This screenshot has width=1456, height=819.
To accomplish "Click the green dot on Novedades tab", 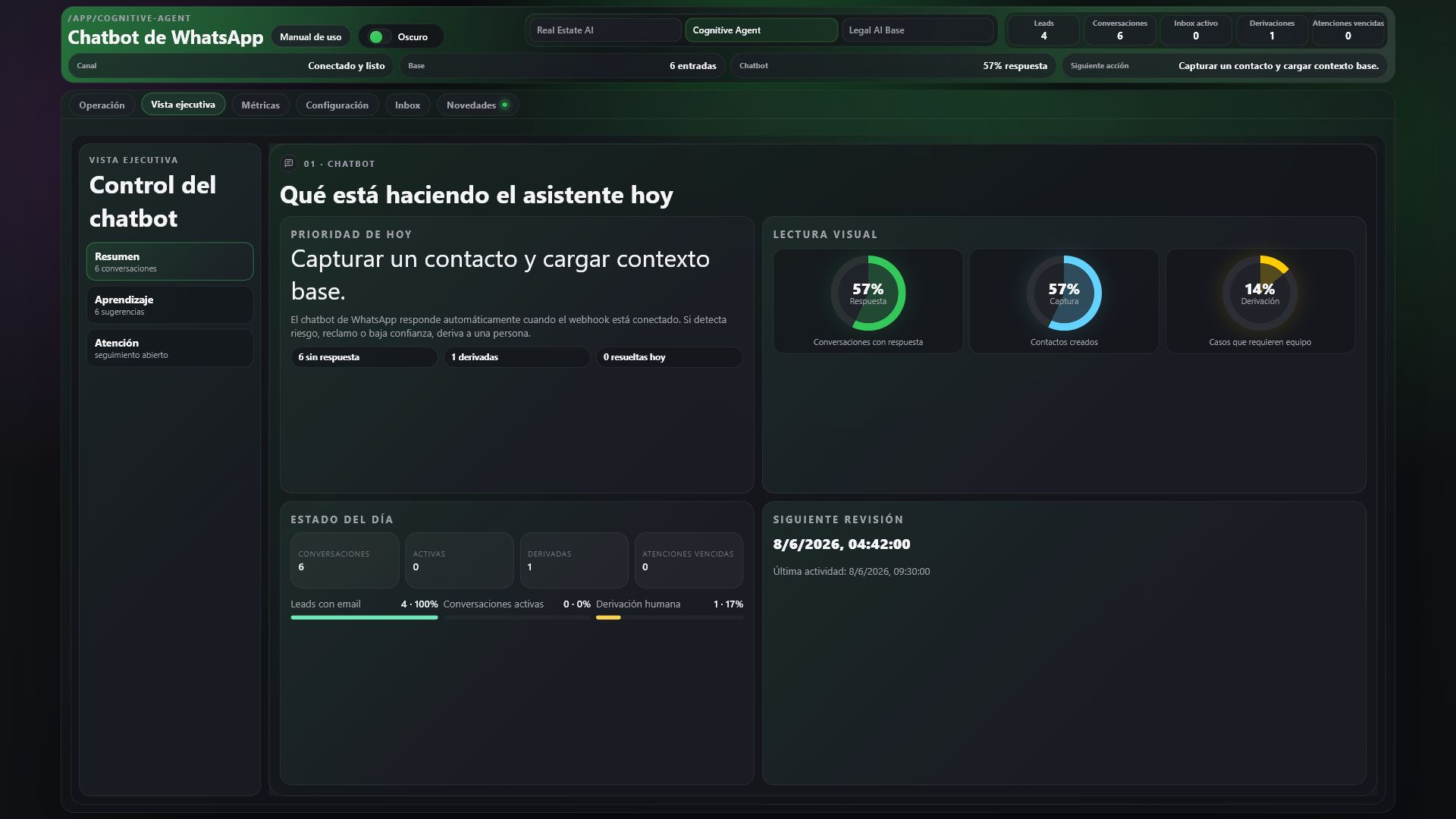I will tap(504, 105).
